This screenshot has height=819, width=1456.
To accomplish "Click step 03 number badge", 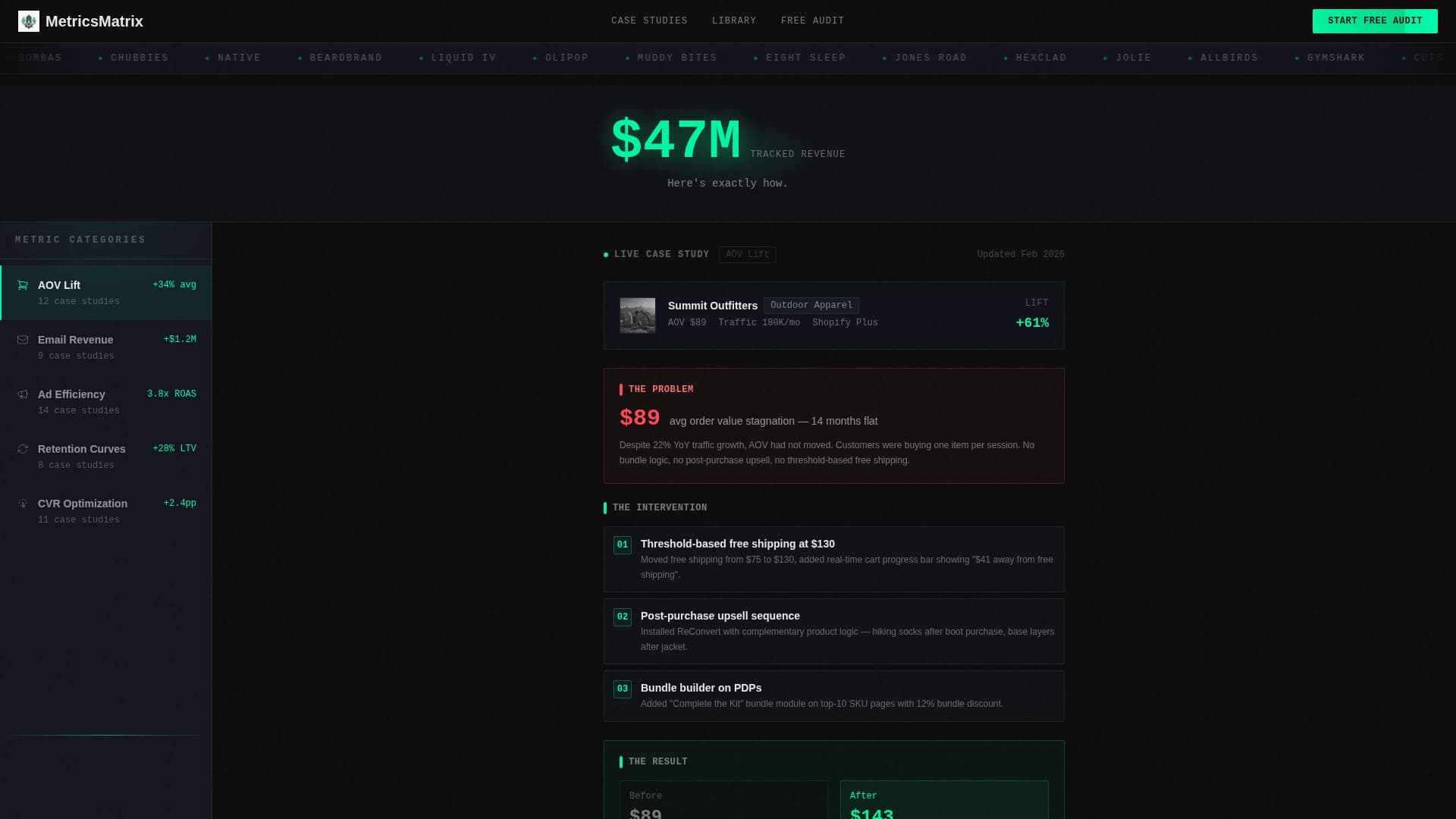I will [623, 689].
